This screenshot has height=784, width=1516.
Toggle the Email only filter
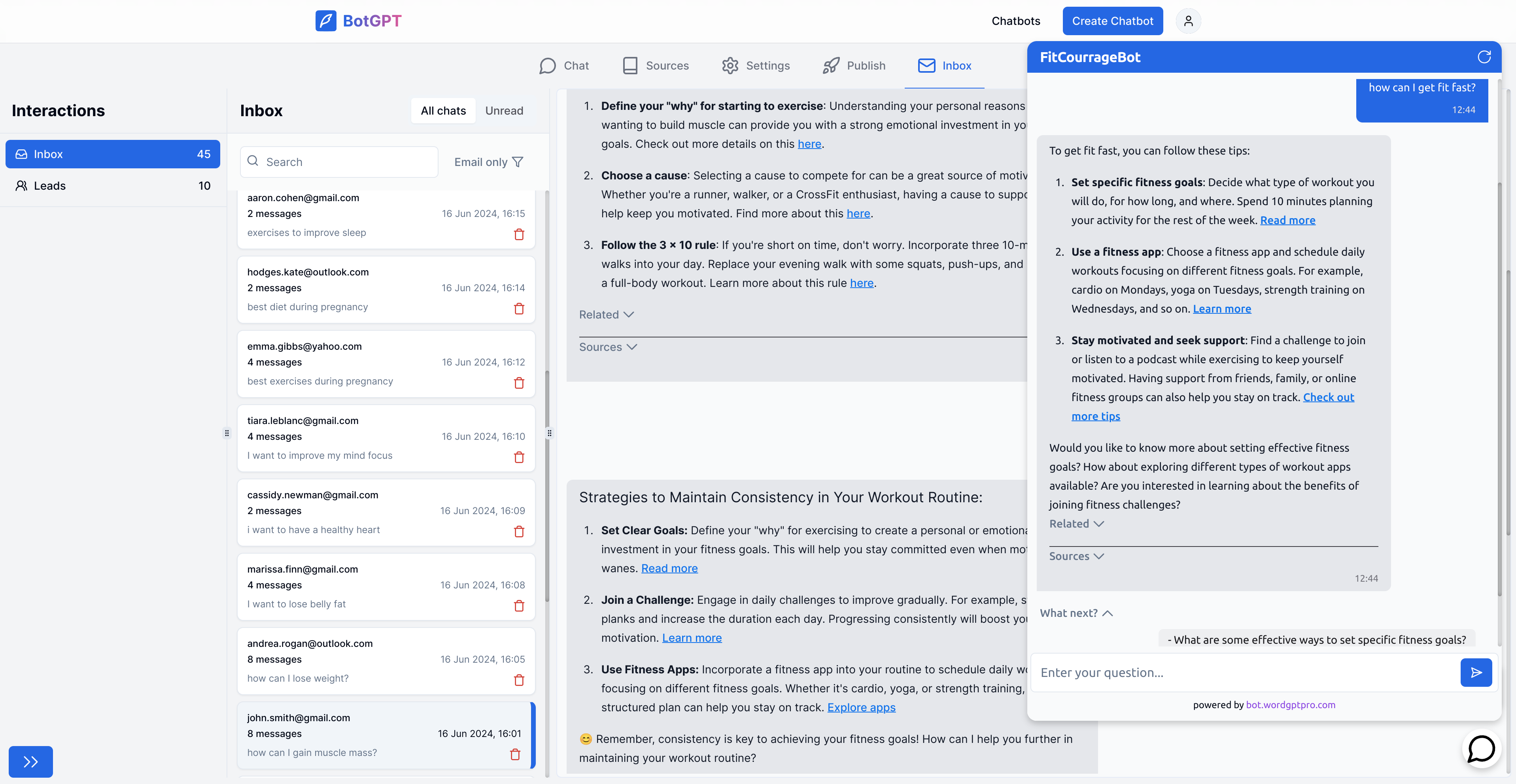point(488,162)
